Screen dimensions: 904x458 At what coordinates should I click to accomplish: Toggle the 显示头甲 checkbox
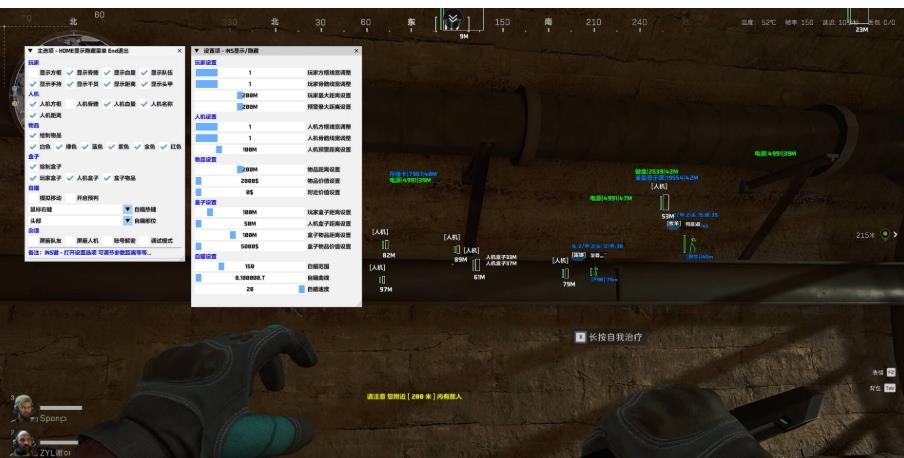(x=144, y=84)
